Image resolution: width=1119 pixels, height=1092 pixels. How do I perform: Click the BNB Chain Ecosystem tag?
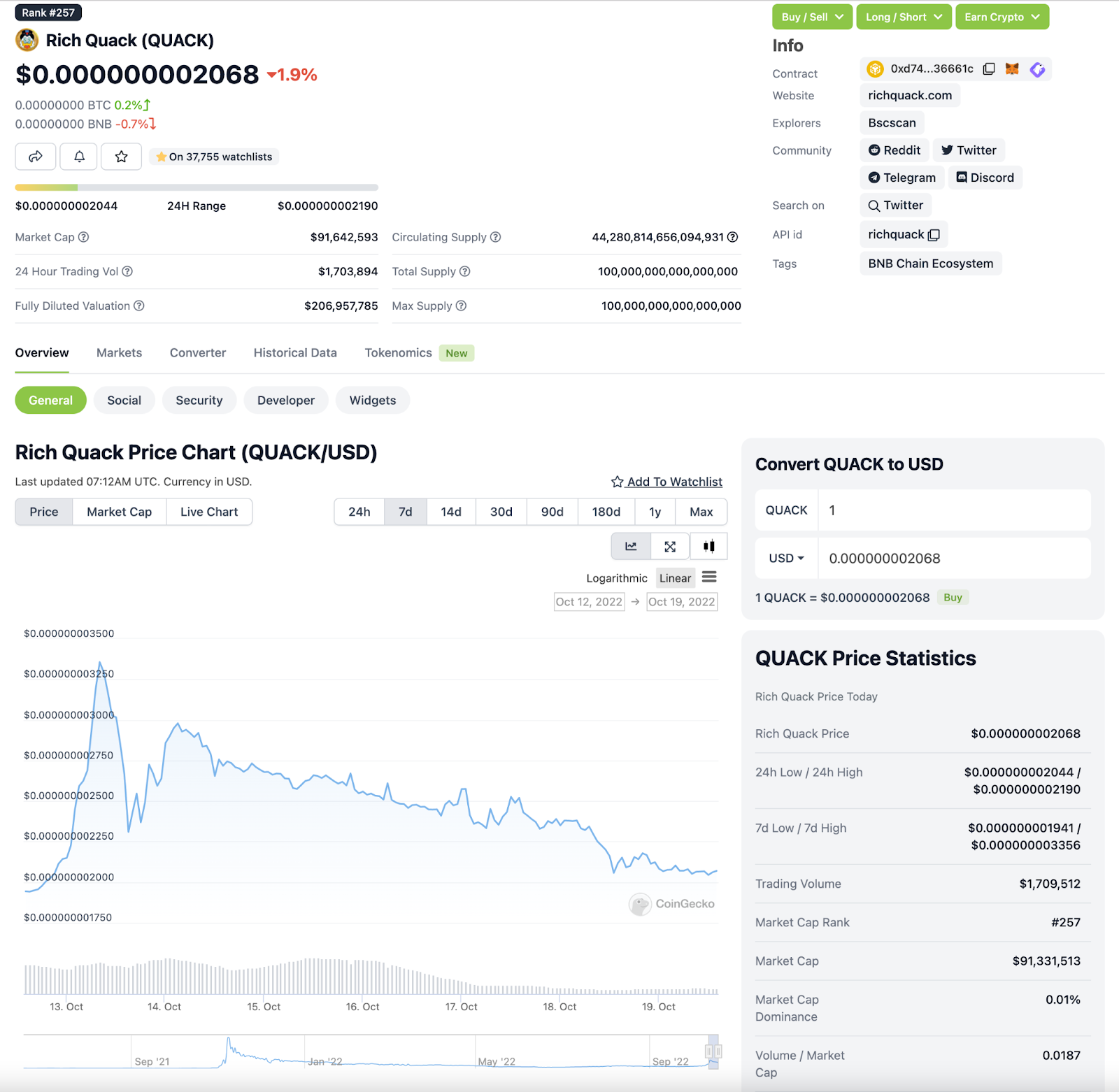point(931,264)
